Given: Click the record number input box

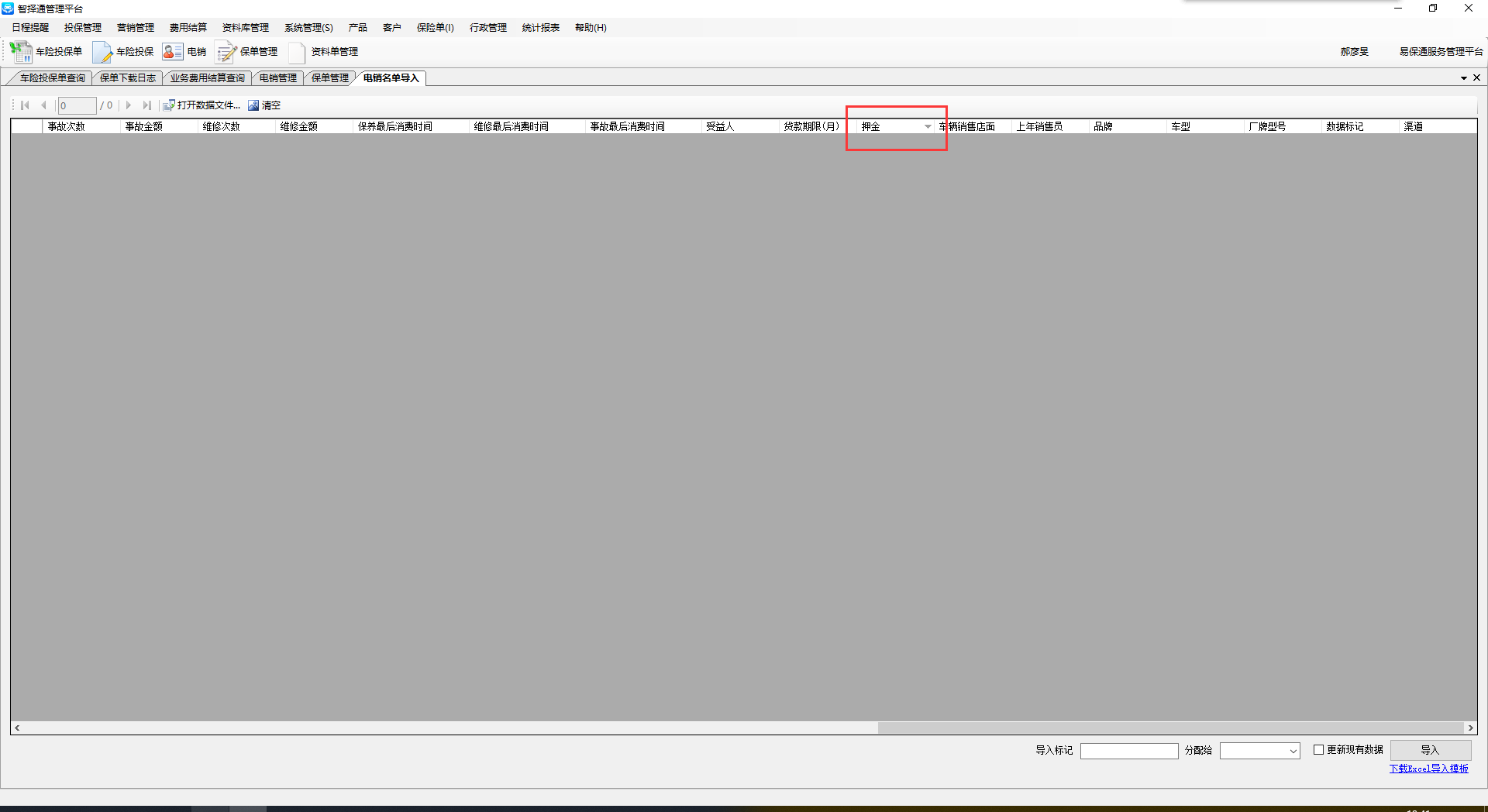Looking at the screenshot, I should [77, 105].
